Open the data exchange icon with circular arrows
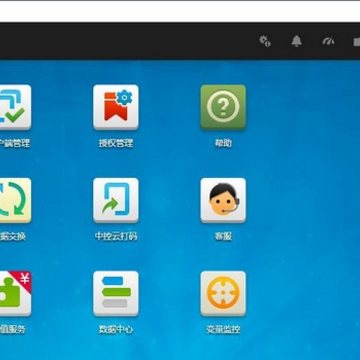This screenshot has height=360, width=360. 15,200
